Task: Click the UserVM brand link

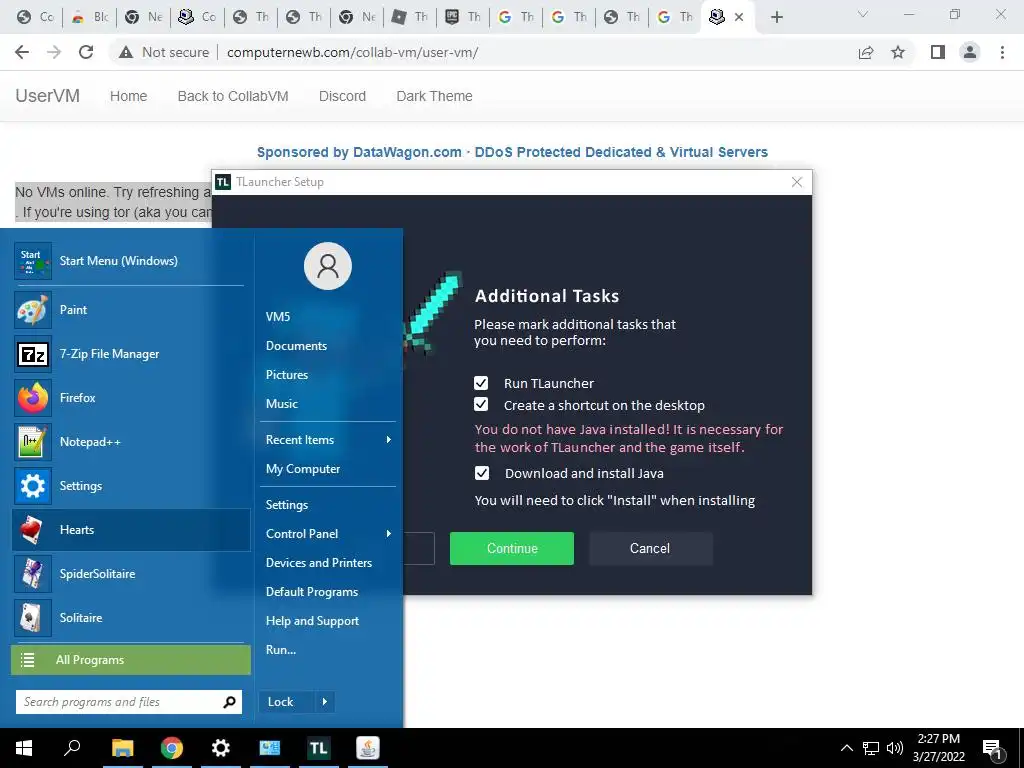Action: tap(48, 96)
